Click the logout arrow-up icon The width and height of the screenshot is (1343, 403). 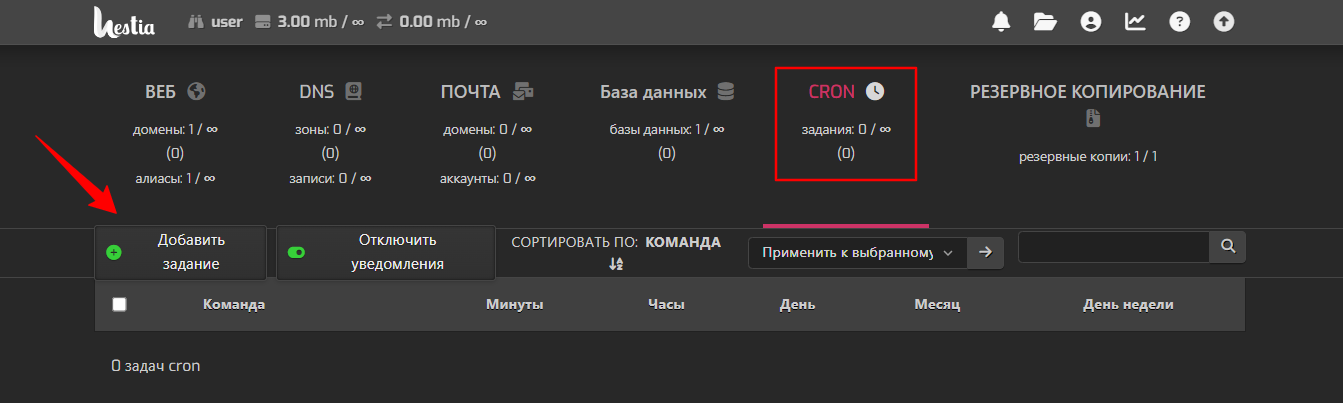click(x=1224, y=21)
